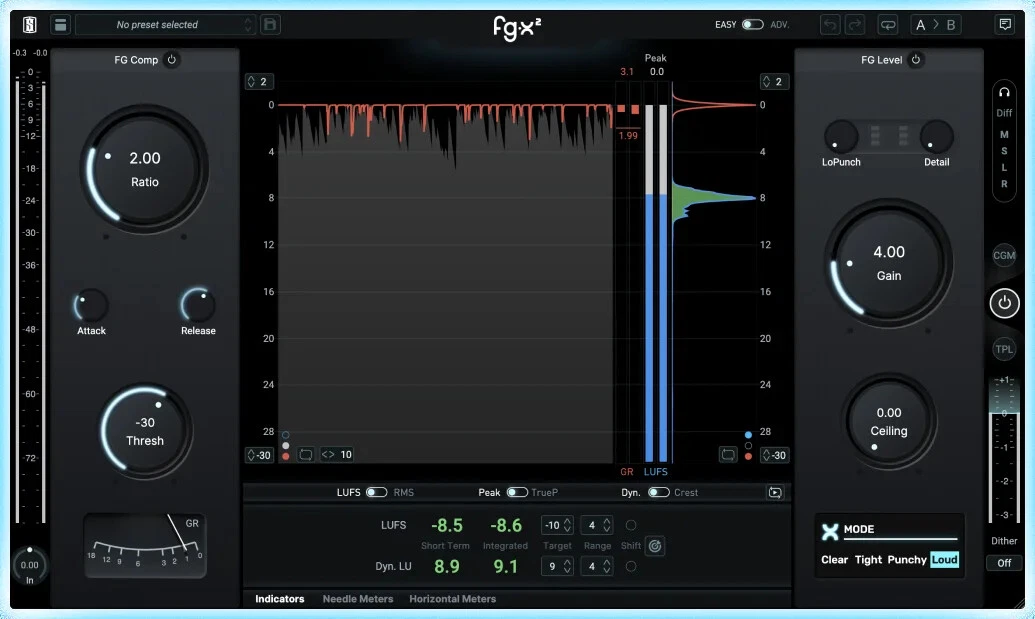This screenshot has width=1035, height=619.
Task: Toggle Dyn./Crest switch
Action: click(659, 492)
